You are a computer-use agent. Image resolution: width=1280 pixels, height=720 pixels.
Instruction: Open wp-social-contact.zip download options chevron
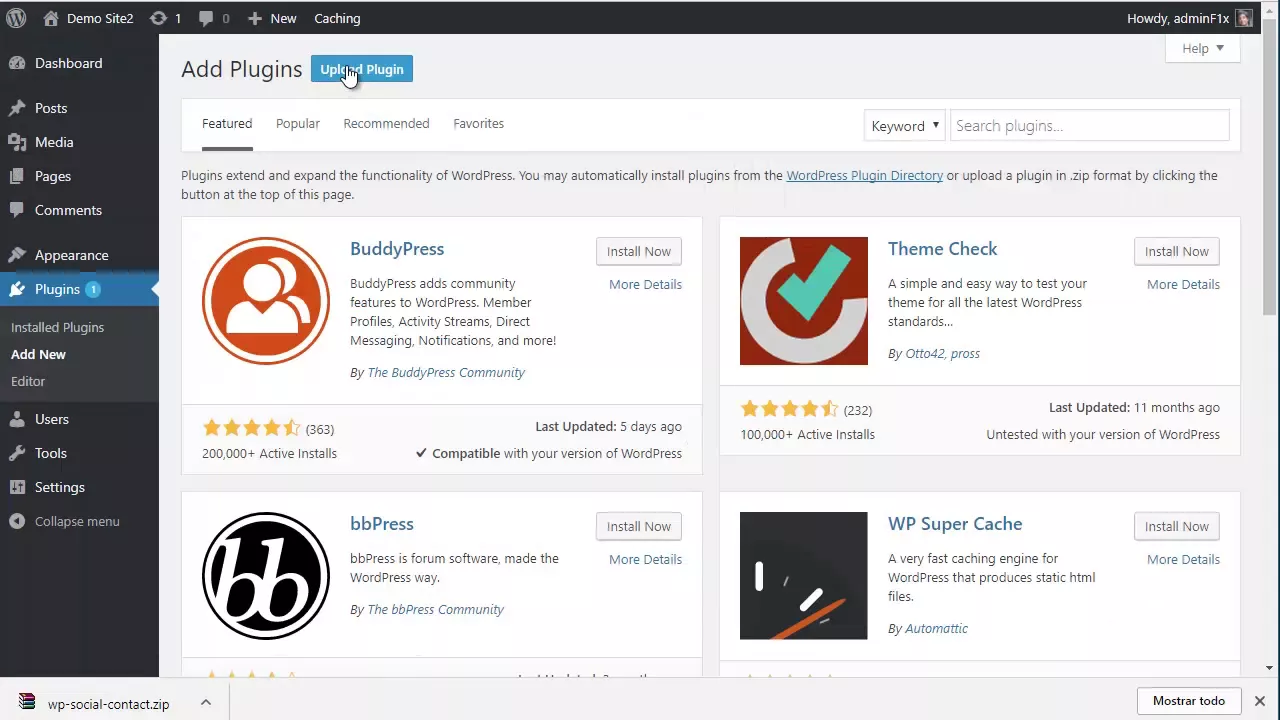tap(205, 703)
